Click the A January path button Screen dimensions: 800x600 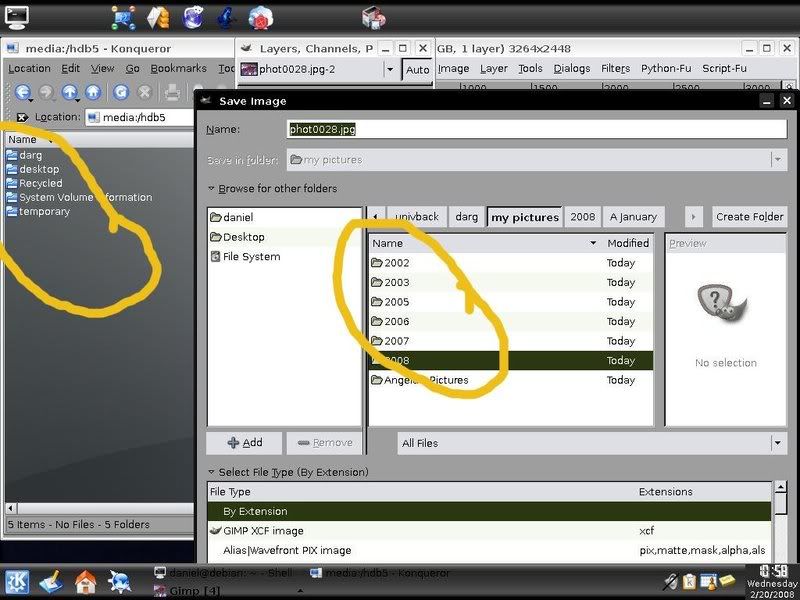pos(633,217)
